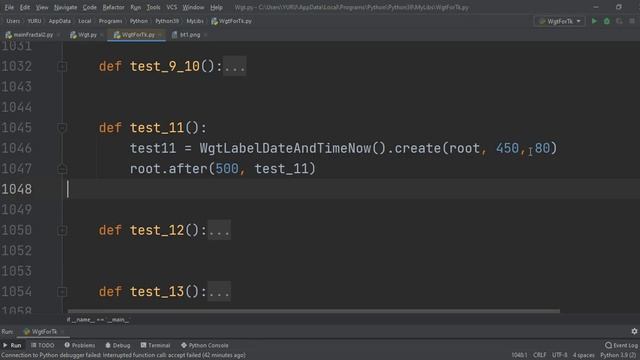Click the __name__ == __main__ code breadcrumb
The width and height of the screenshot is (640, 360).
98,320
